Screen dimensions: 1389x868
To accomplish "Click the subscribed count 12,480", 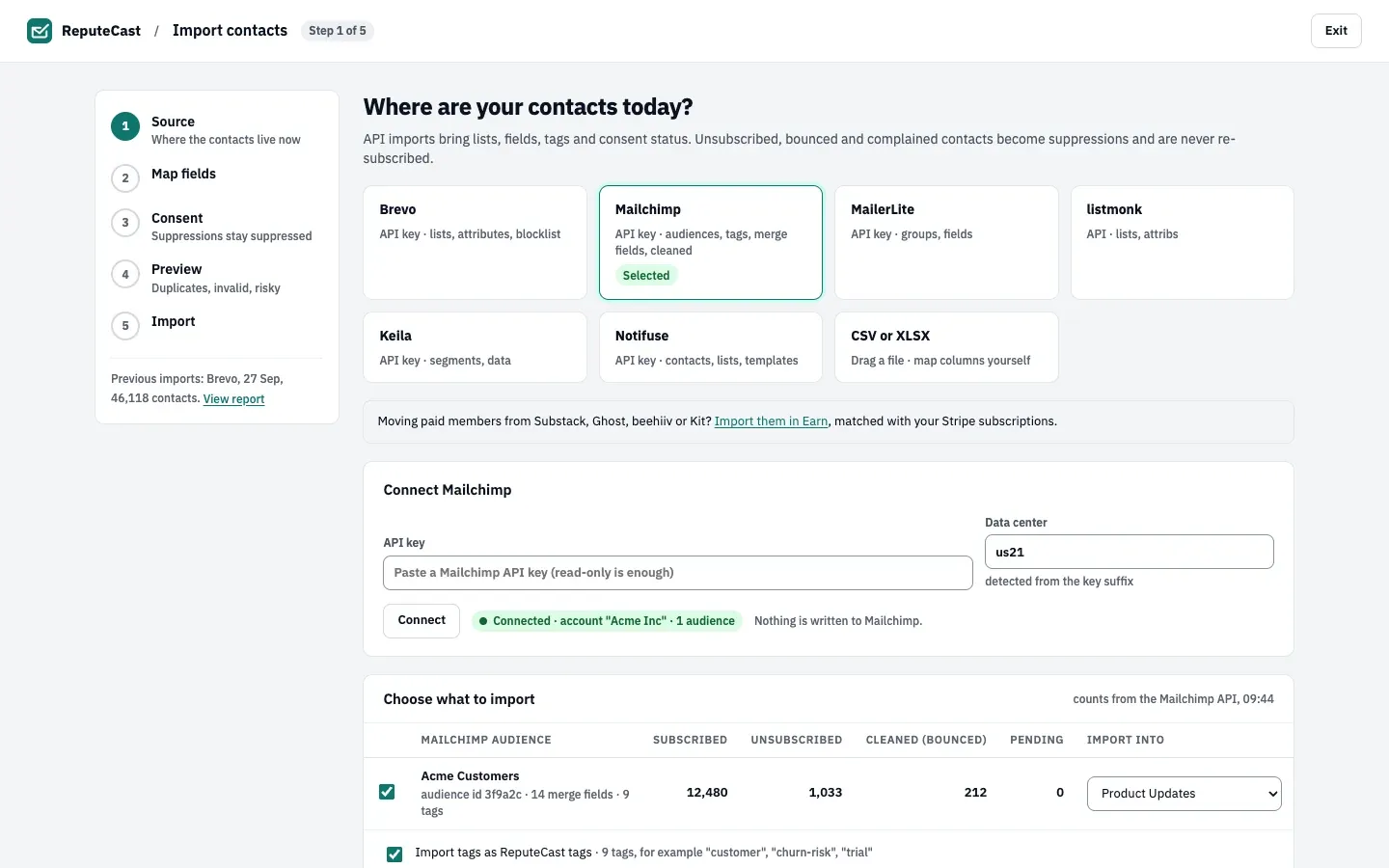I will point(707,793).
